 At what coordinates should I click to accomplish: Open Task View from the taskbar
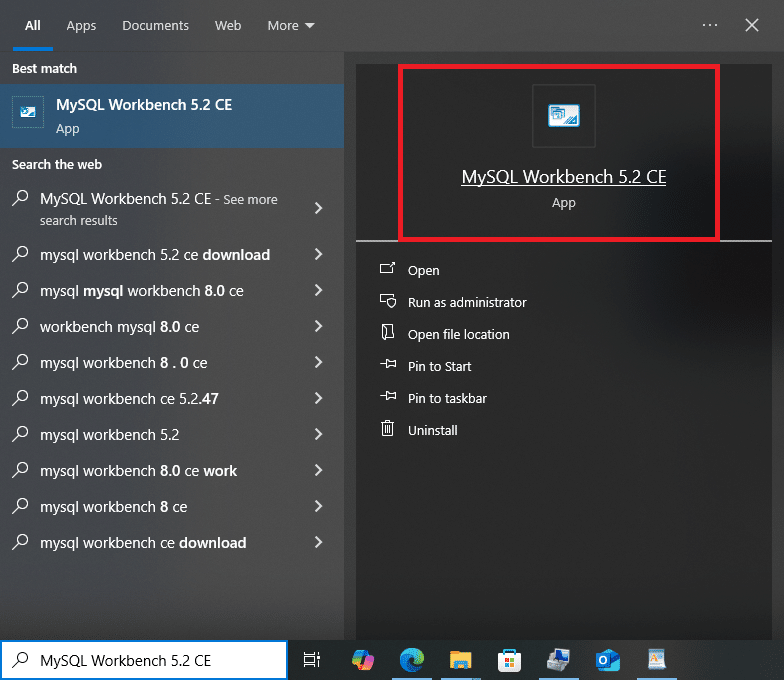tap(312, 660)
